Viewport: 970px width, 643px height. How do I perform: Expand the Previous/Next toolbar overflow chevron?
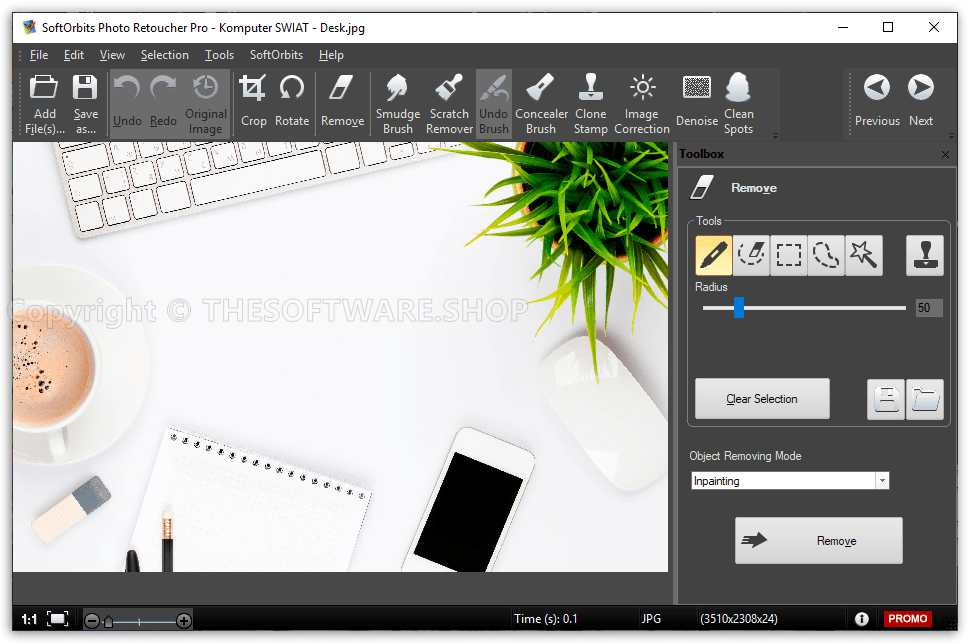tap(951, 135)
